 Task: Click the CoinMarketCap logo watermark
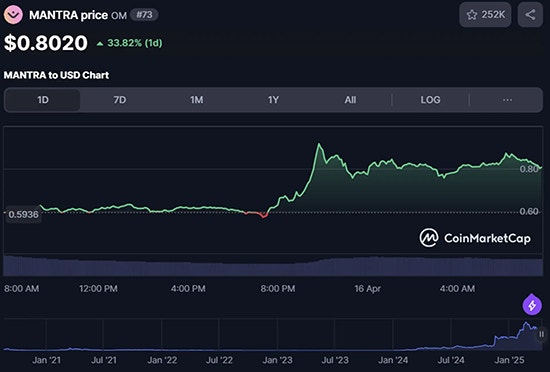click(x=475, y=238)
